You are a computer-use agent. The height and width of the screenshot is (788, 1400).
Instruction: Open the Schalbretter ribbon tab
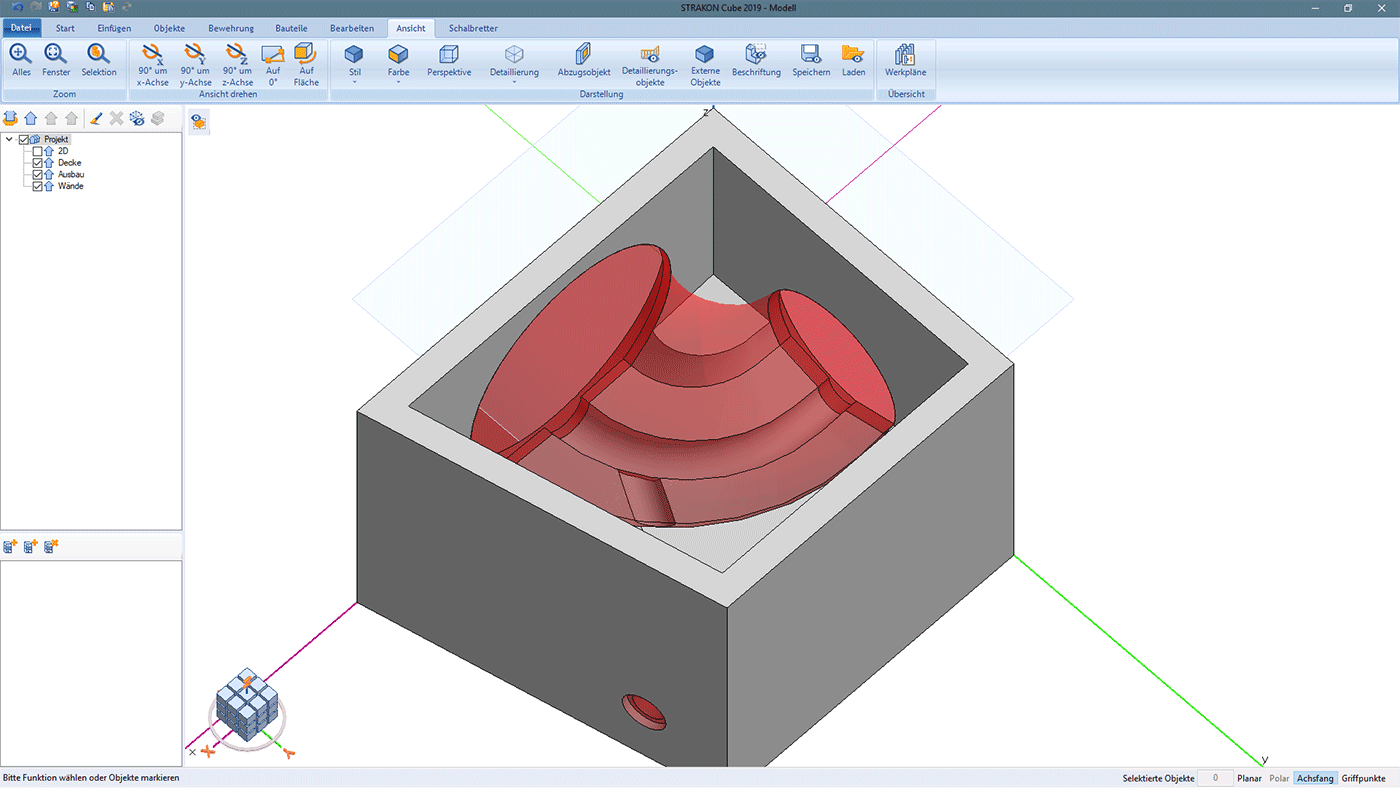click(x=473, y=28)
